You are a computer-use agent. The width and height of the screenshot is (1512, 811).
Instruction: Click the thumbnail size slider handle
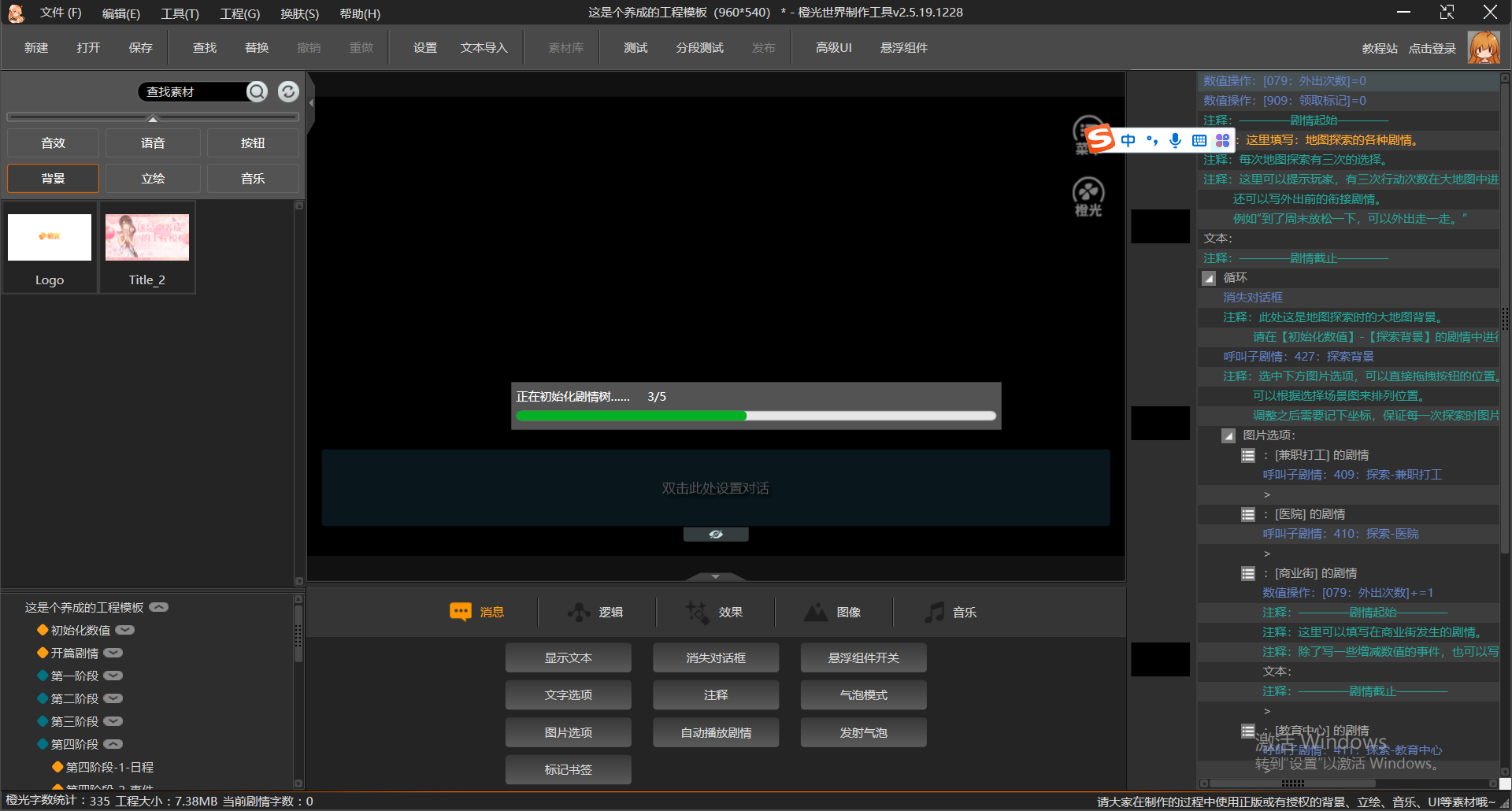tap(153, 119)
